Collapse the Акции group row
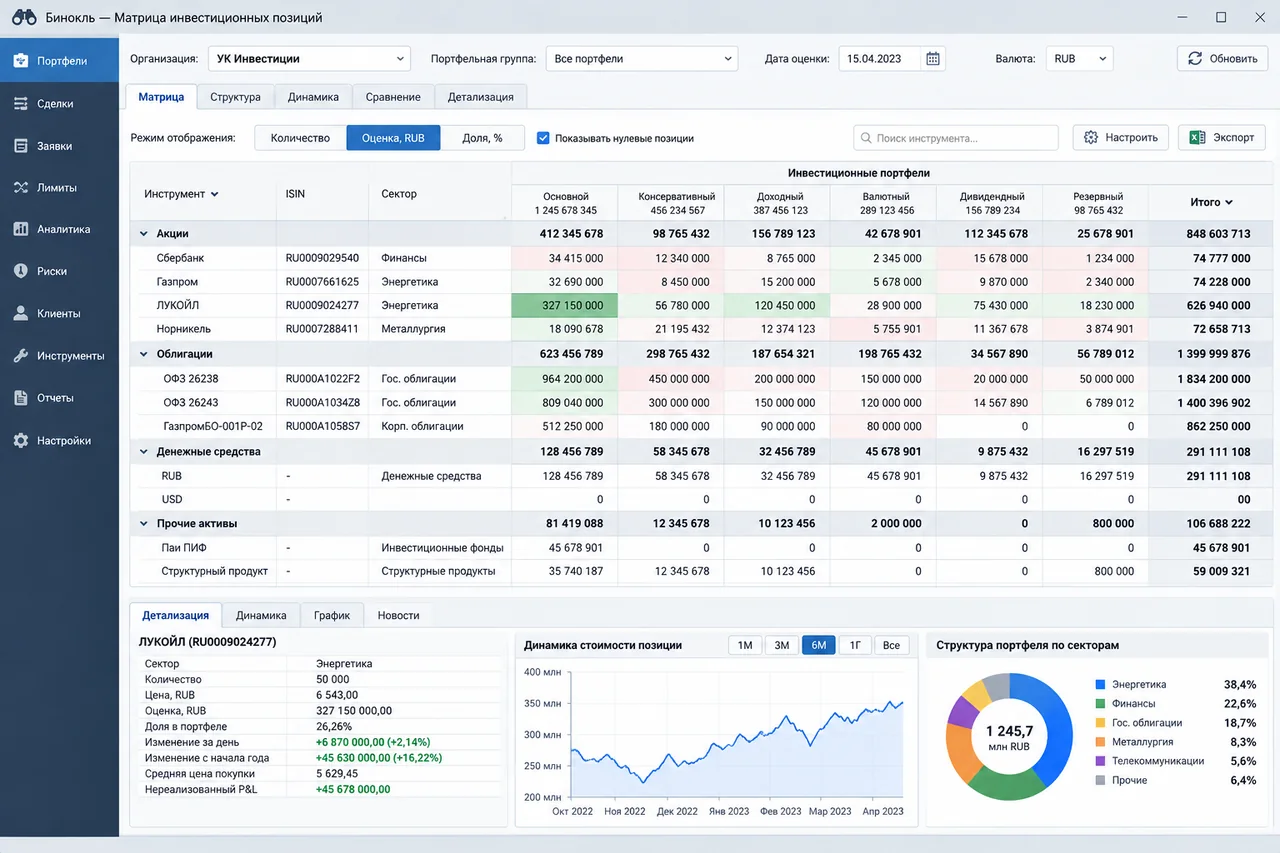The image size is (1280, 853). point(144,234)
